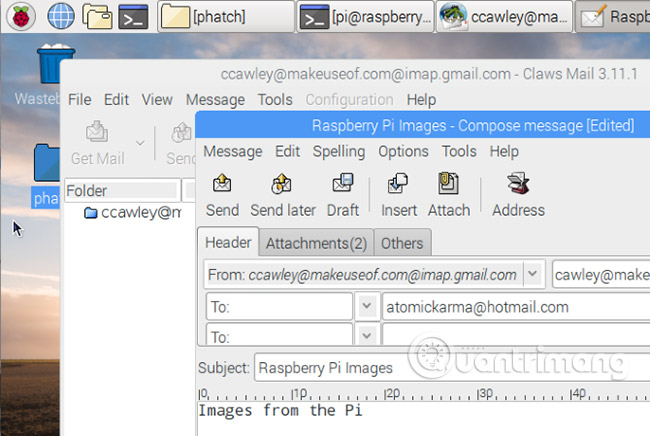Switch to the [phatch] folder window
650x436 pixels.
(226, 17)
